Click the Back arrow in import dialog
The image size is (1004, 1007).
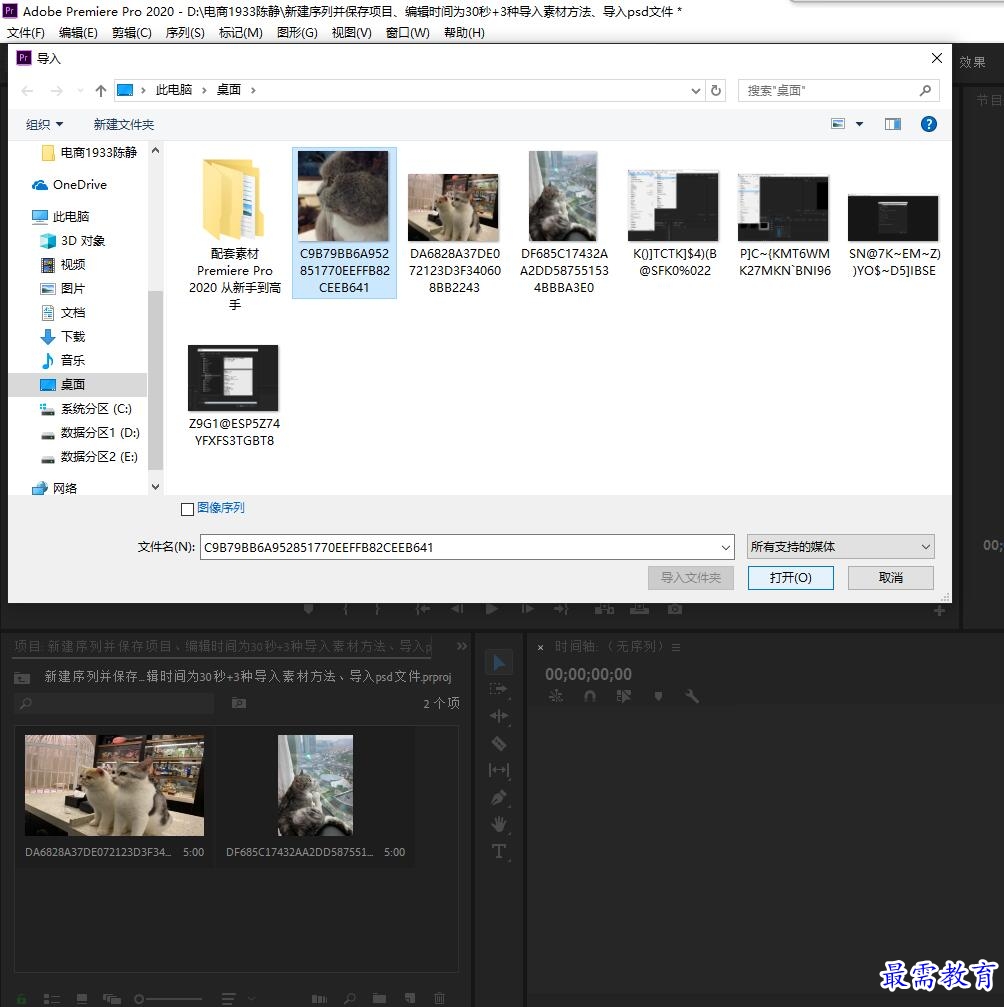[27, 91]
